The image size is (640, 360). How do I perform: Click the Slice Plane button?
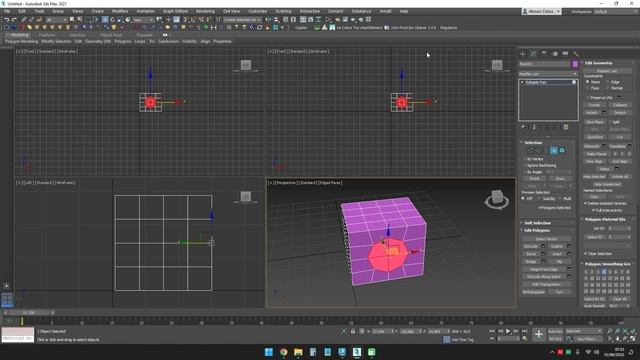click(595, 122)
